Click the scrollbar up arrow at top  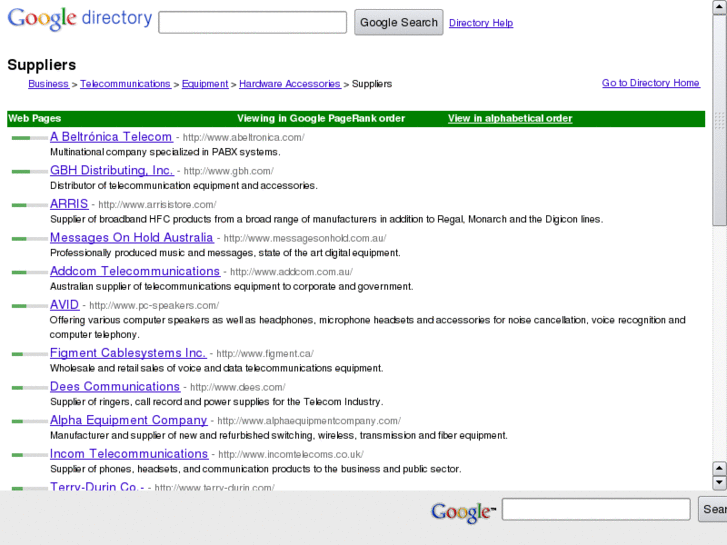point(719,7)
